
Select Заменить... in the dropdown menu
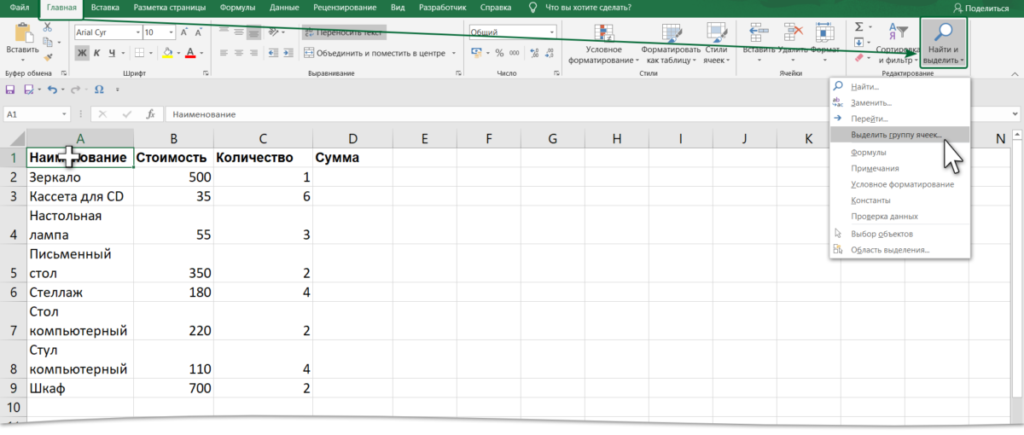pos(900,103)
